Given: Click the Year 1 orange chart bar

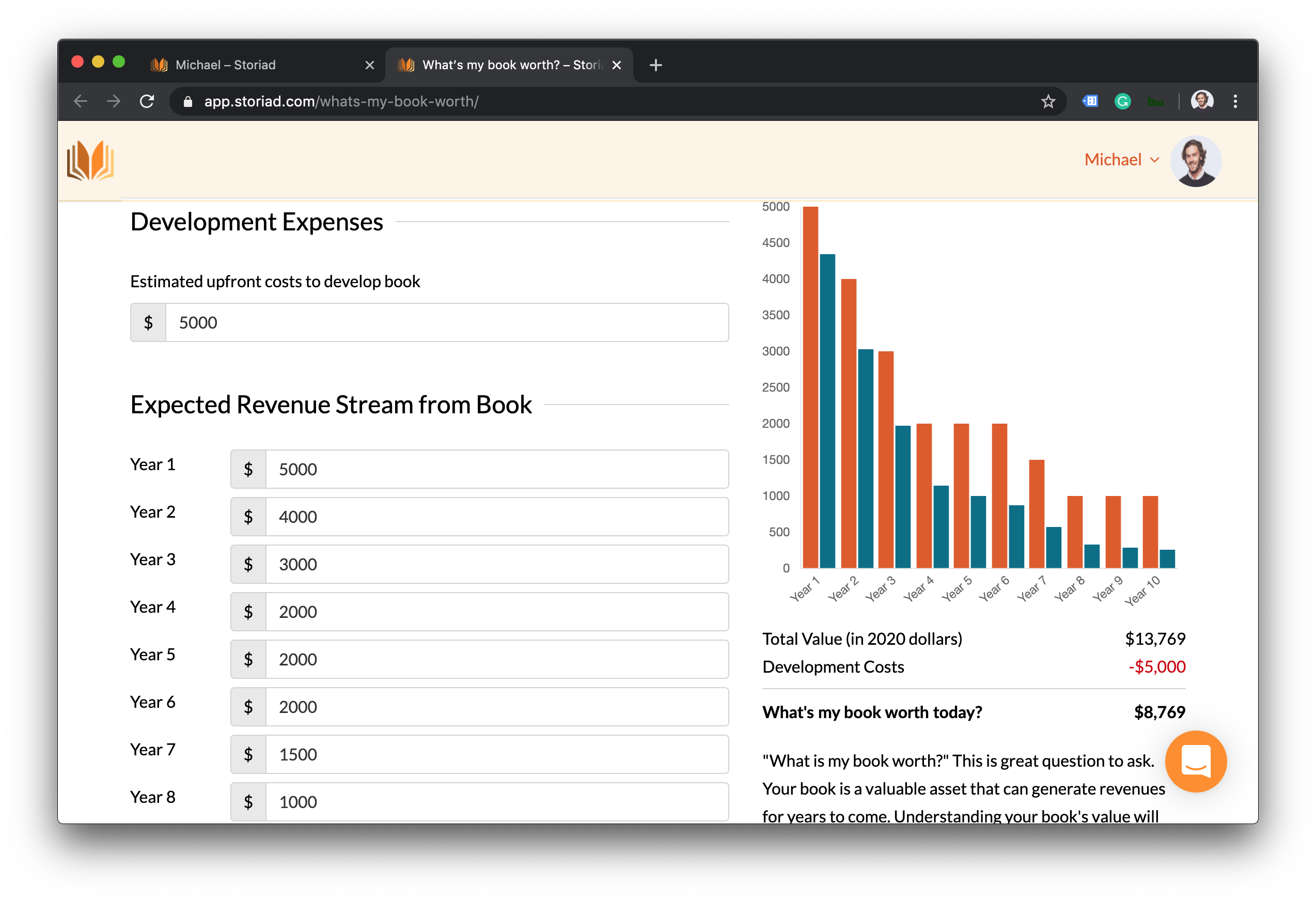Looking at the screenshot, I should [810, 387].
